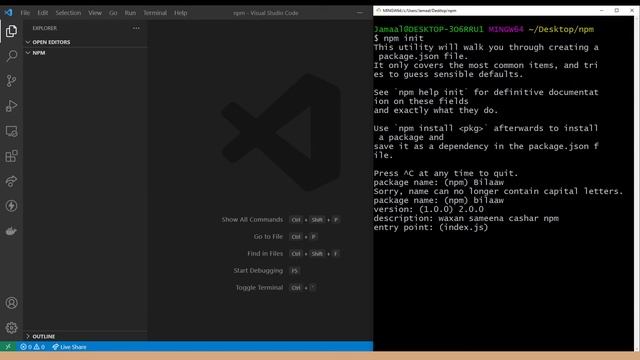Show errors and warnings in status bar
640x360 pixels.
(x=33, y=347)
